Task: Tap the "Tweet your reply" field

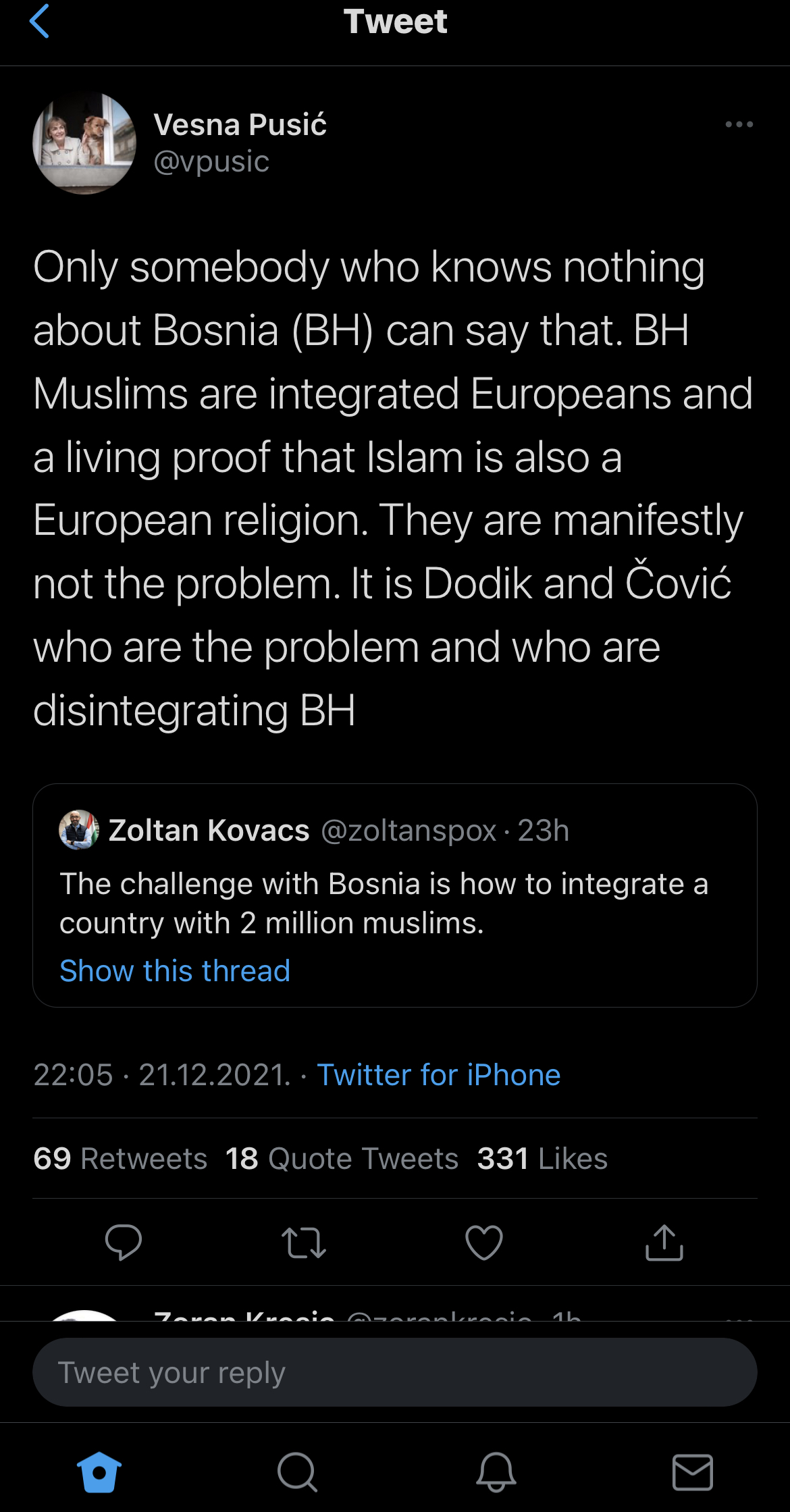Action: coord(394,1372)
